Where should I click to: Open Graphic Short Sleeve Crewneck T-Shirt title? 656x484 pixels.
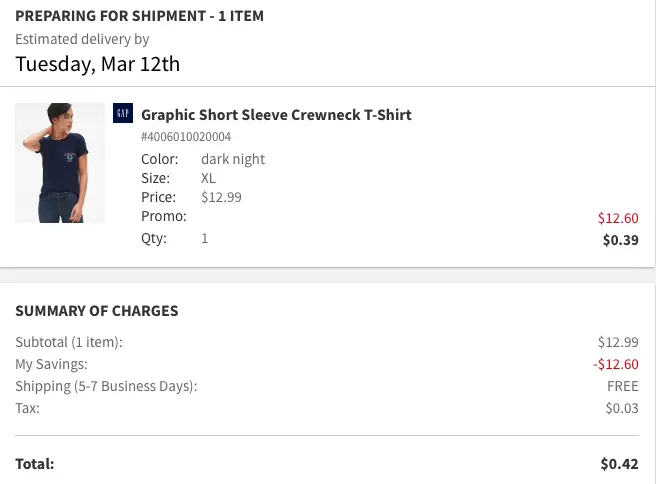coord(276,115)
